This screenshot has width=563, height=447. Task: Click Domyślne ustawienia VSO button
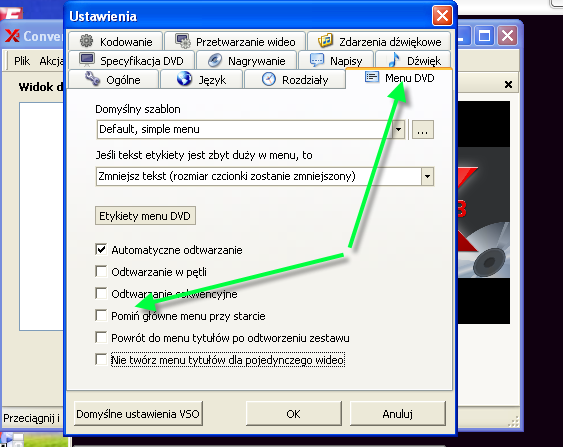click(138, 414)
